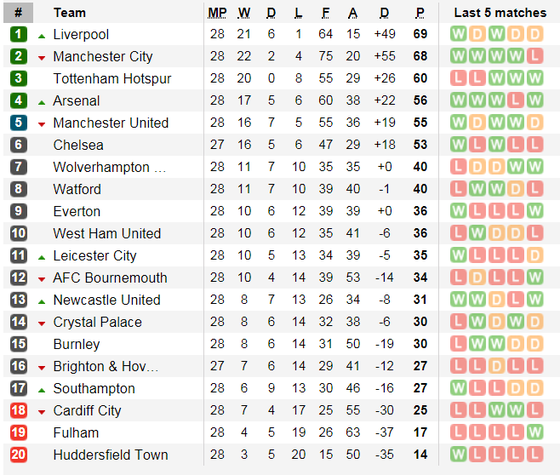Sort by the P points column header
The width and height of the screenshot is (560, 475).
tap(420, 13)
